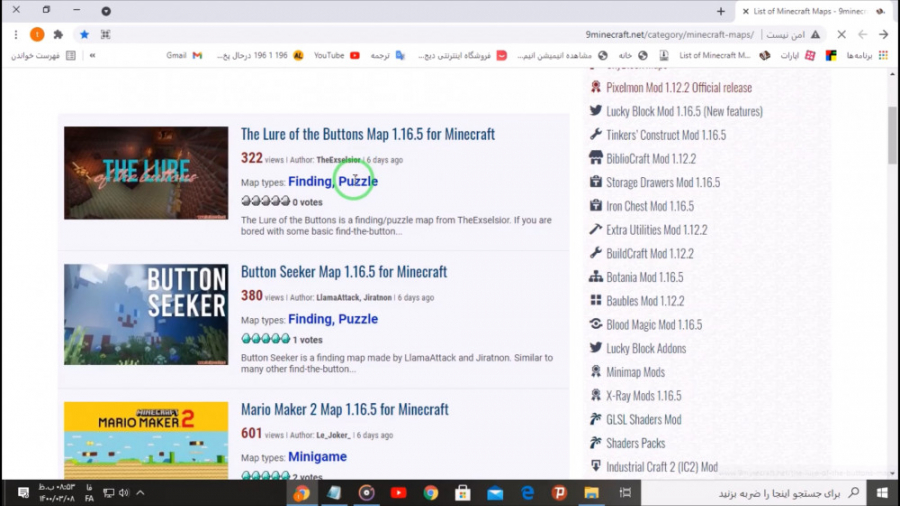Open the Apps grid bookmark icon
900x506 pixels.
883,55
